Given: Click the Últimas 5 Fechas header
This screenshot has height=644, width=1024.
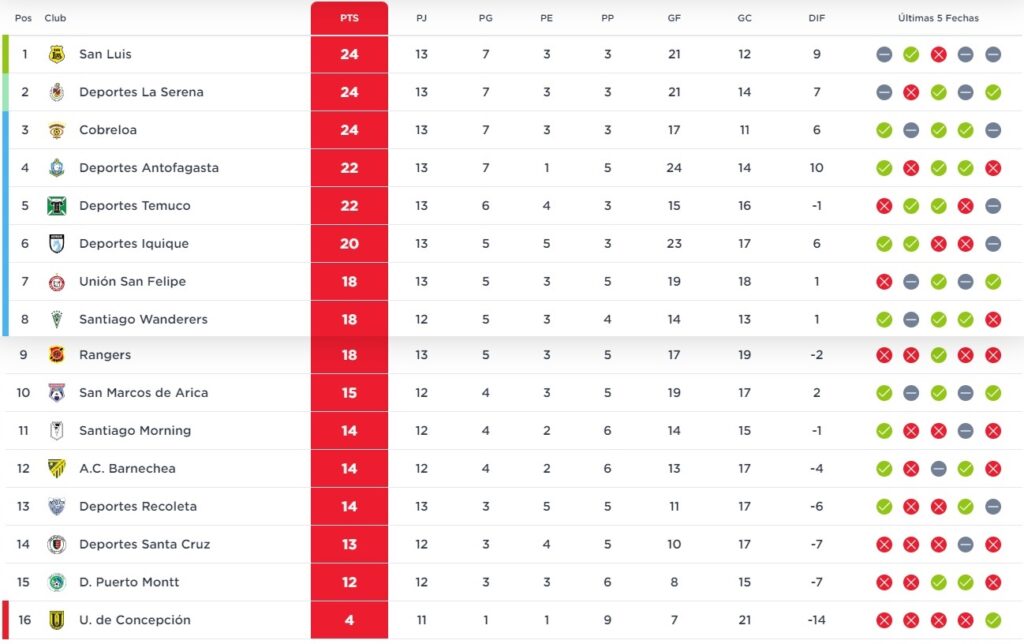Looking at the screenshot, I should point(938,18).
